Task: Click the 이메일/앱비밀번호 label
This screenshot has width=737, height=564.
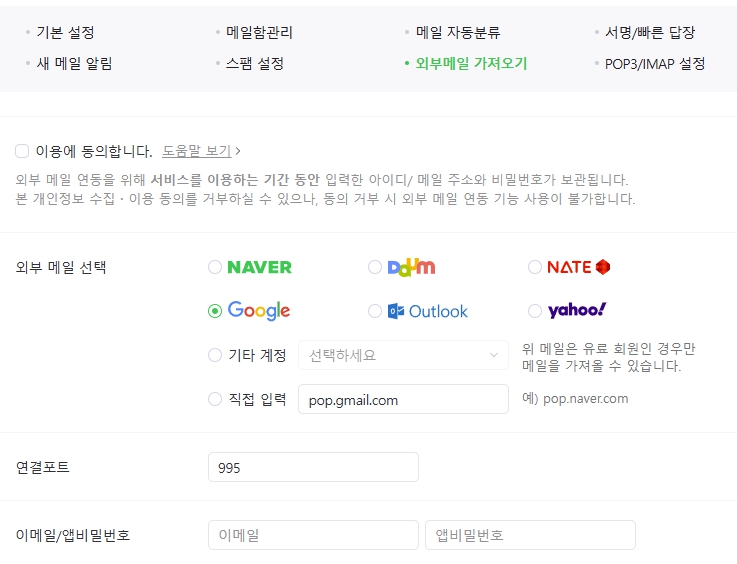Action: pyautogui.click(x=73, y=535)
